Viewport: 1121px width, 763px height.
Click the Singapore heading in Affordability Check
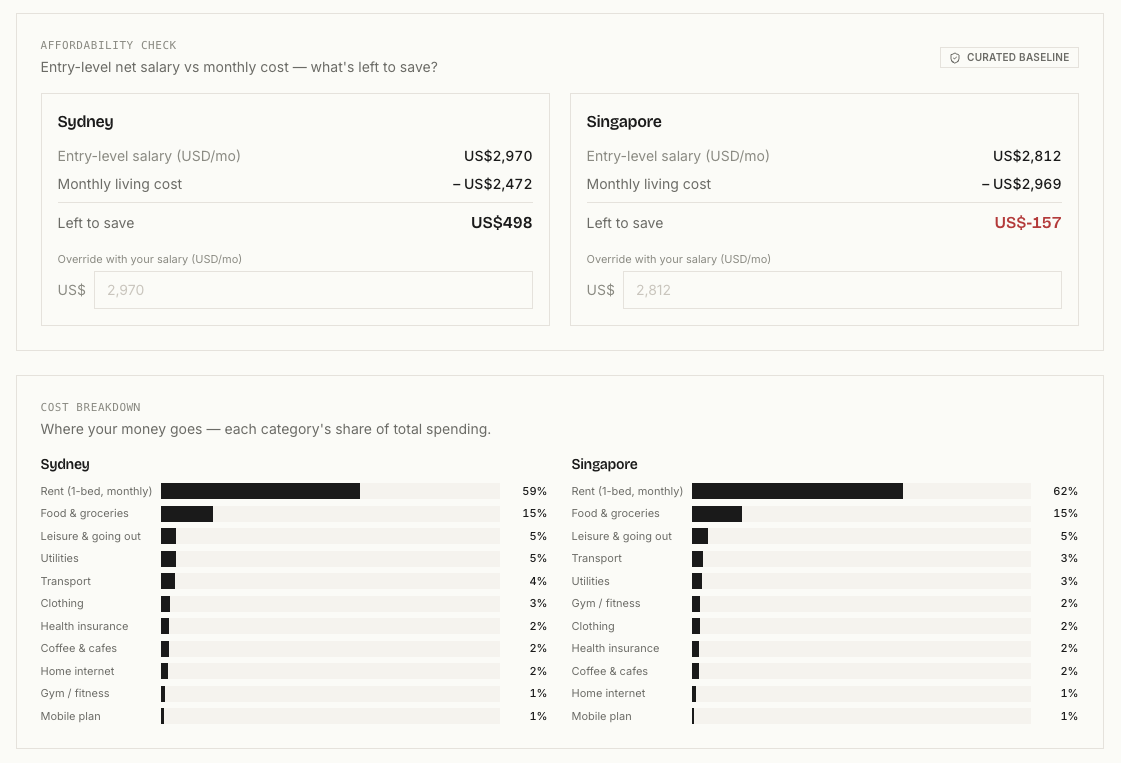pos(623,122)
